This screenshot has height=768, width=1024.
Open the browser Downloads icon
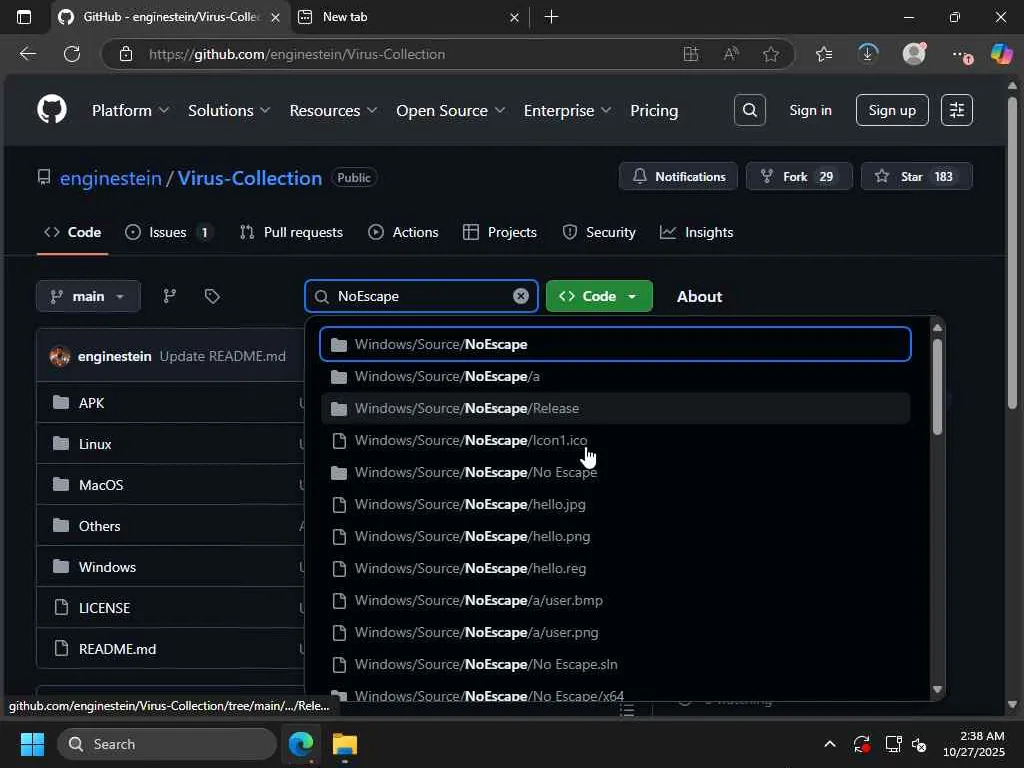(868, 54)
